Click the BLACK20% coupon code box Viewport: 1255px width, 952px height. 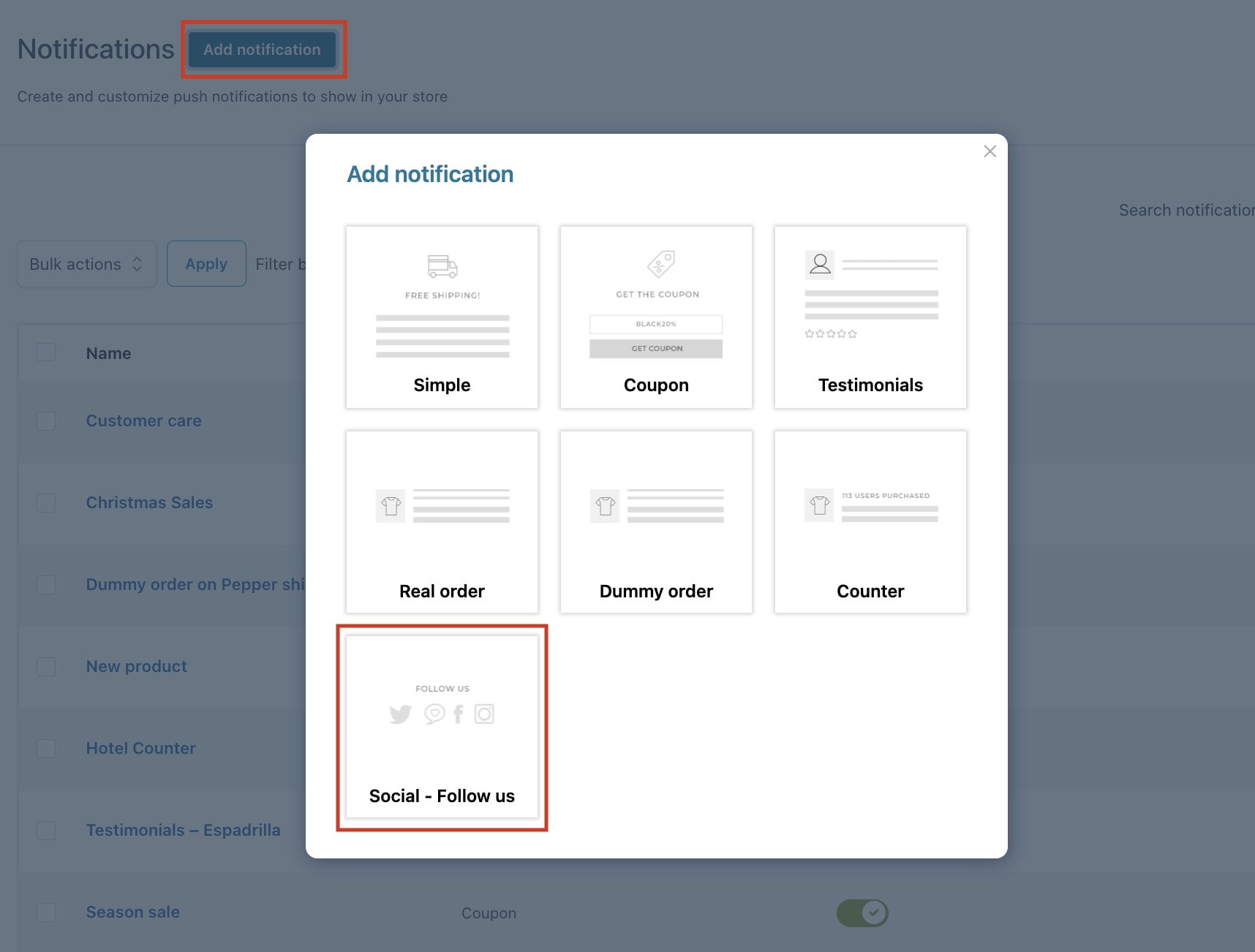click(x=656, y=324)
